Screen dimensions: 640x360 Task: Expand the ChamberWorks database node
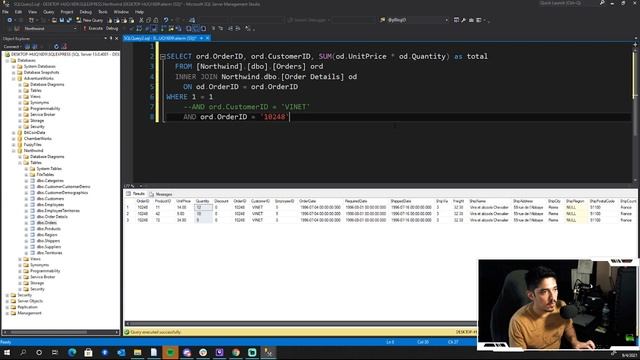coord(13,139)
